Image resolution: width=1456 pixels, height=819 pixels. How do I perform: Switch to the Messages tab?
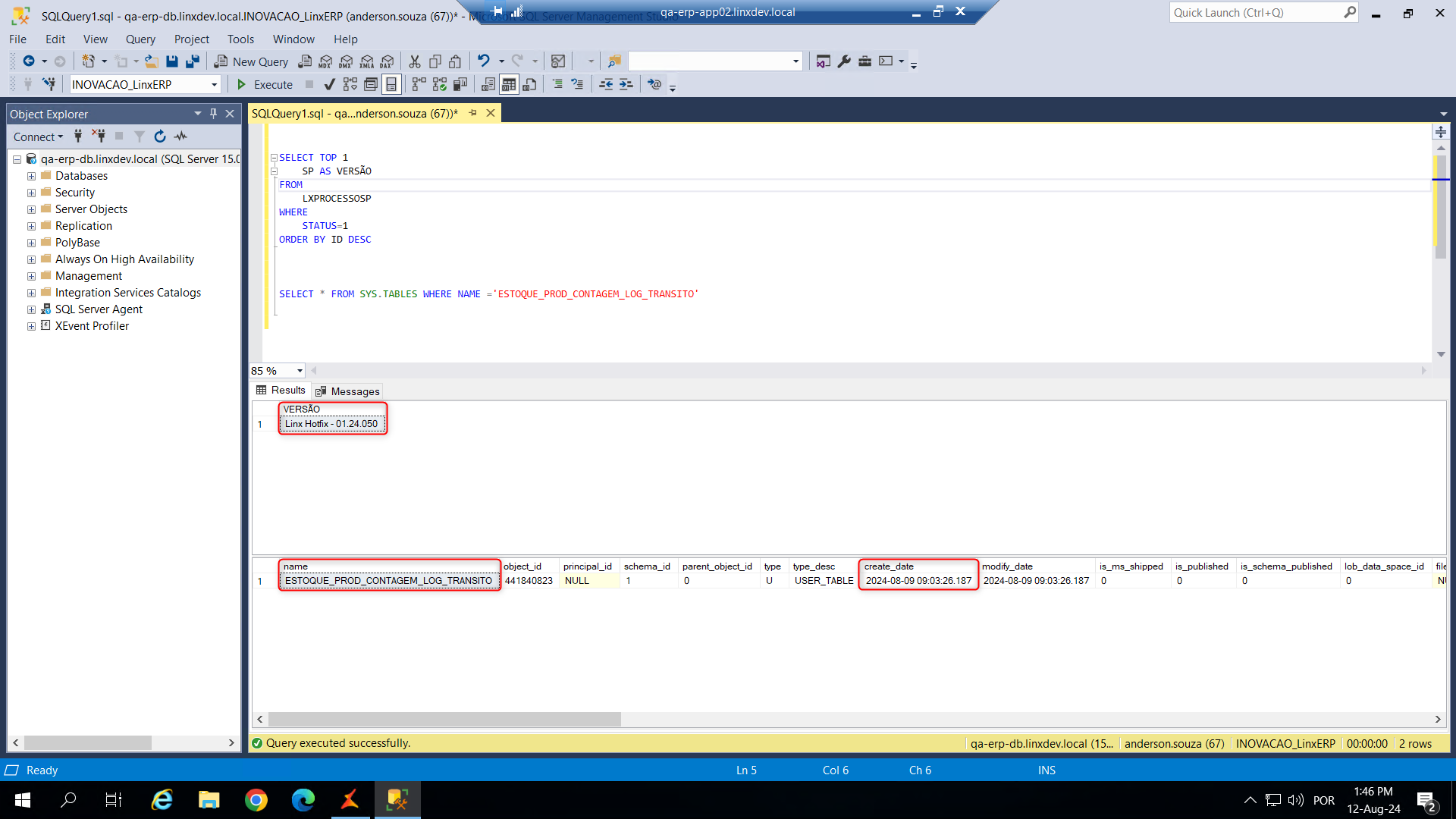348,391
